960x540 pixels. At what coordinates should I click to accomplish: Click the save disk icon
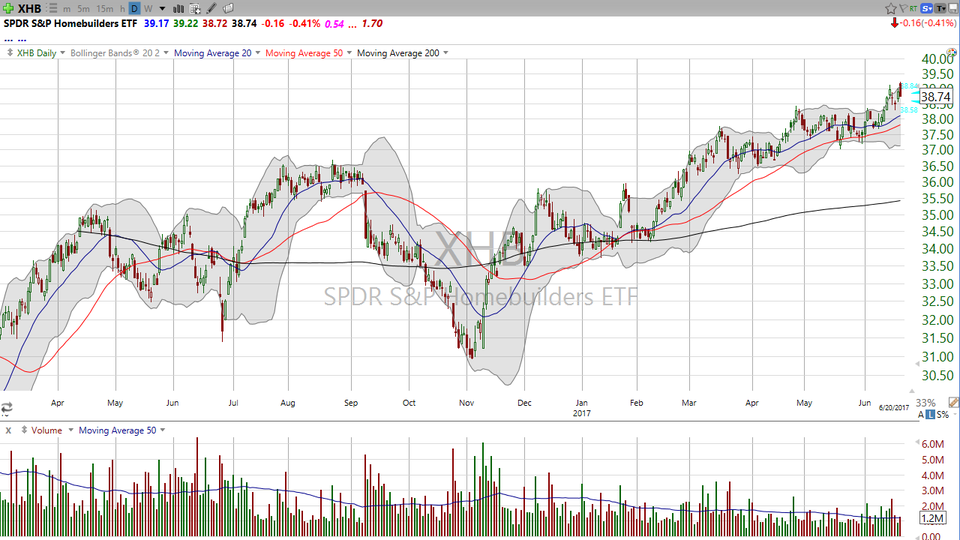click(953, 9)
